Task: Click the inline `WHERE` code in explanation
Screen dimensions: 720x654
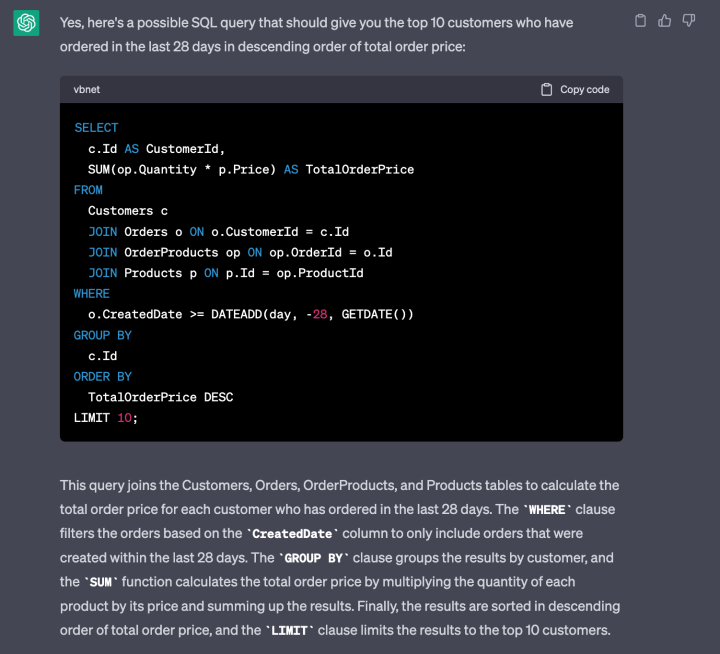Action: point(547,510)
